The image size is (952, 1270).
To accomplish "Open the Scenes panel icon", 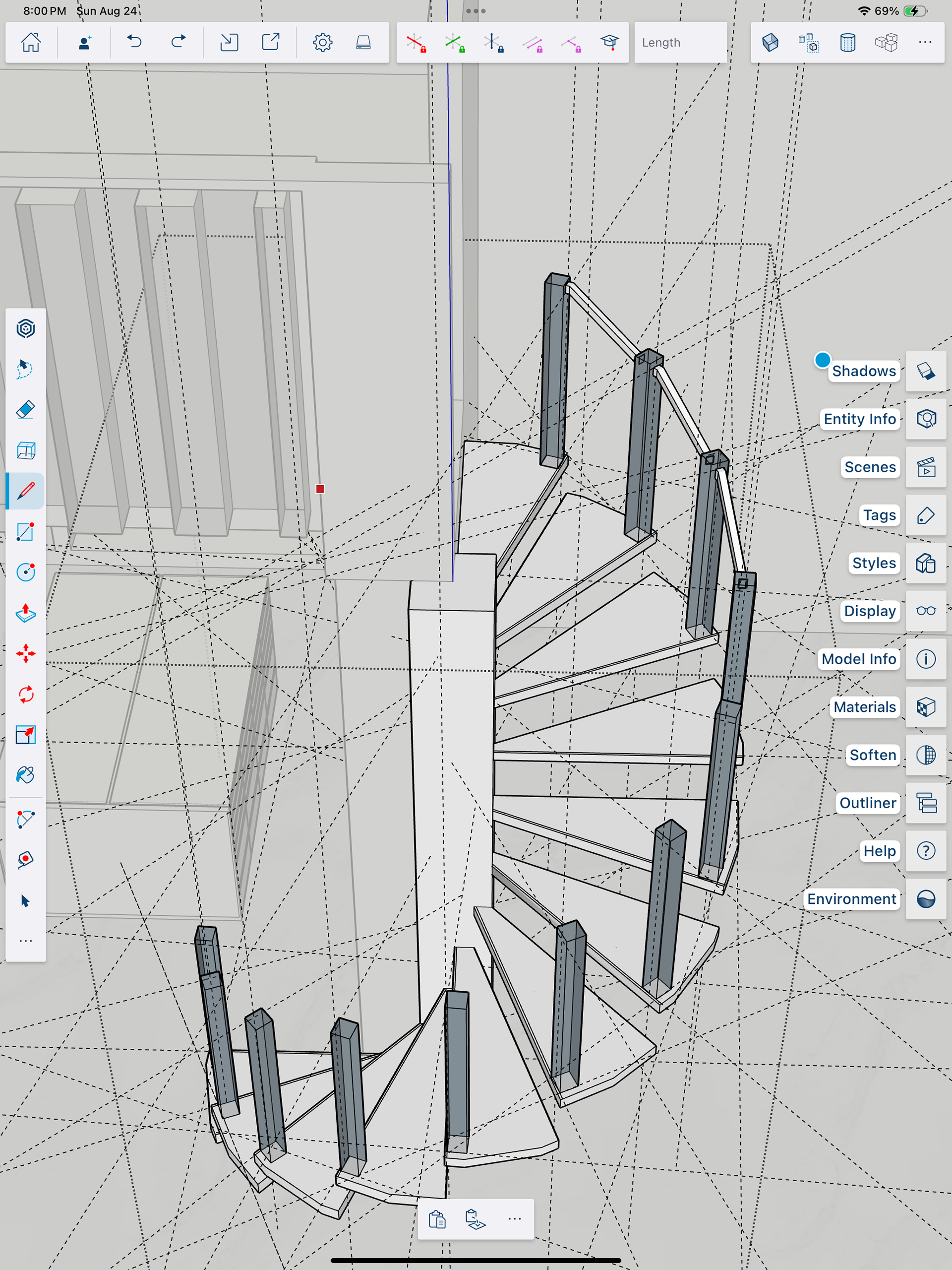I will pos(926,467).
